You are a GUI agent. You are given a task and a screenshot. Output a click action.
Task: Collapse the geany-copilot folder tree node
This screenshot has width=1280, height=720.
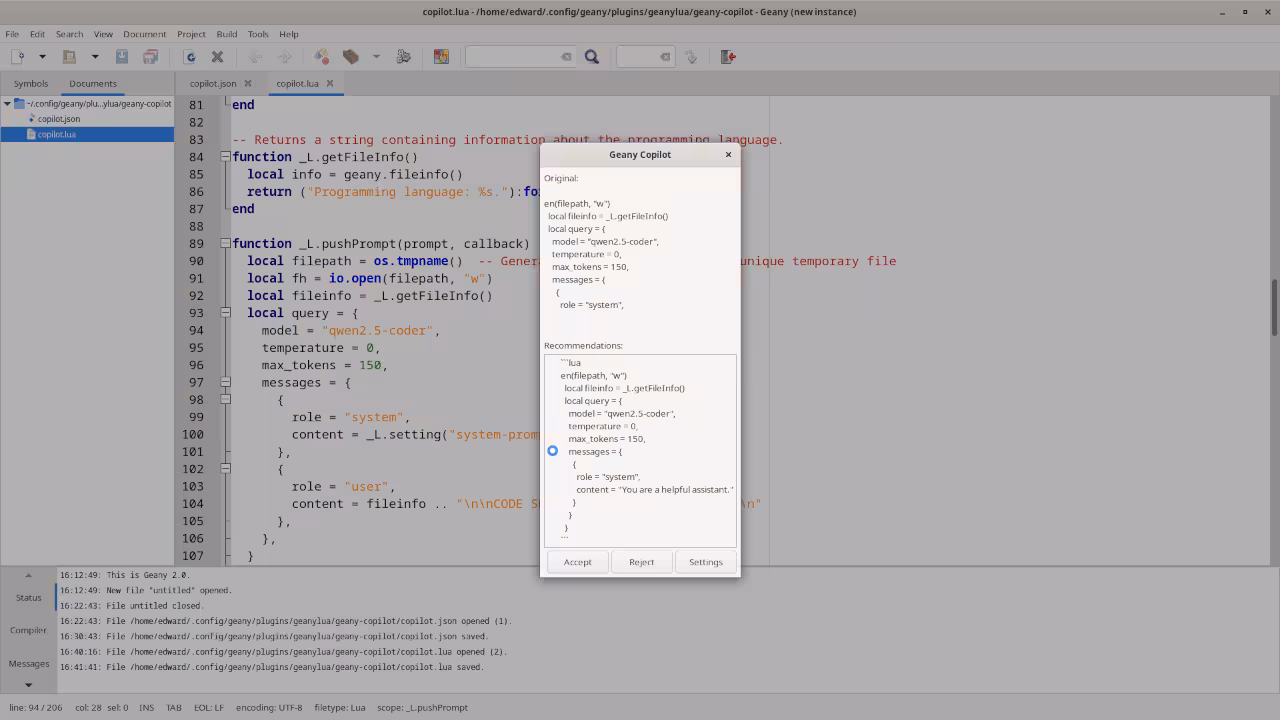[7, 104]
